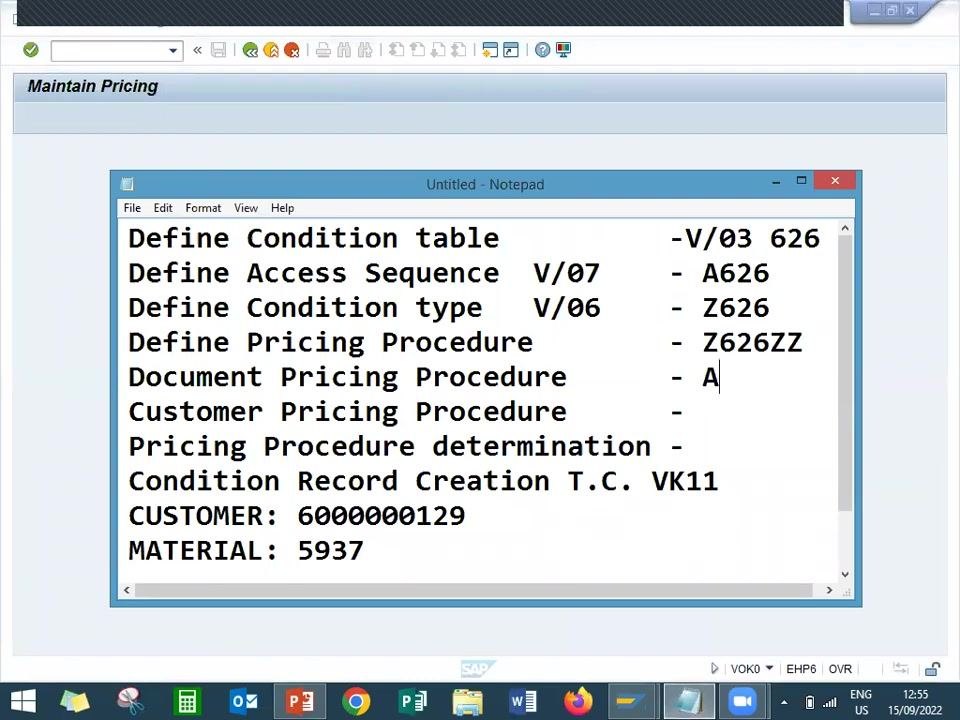The width and height of the screenshot is (960, 720).
Task: Open the Notepad View menu
Action: [246, 208]
